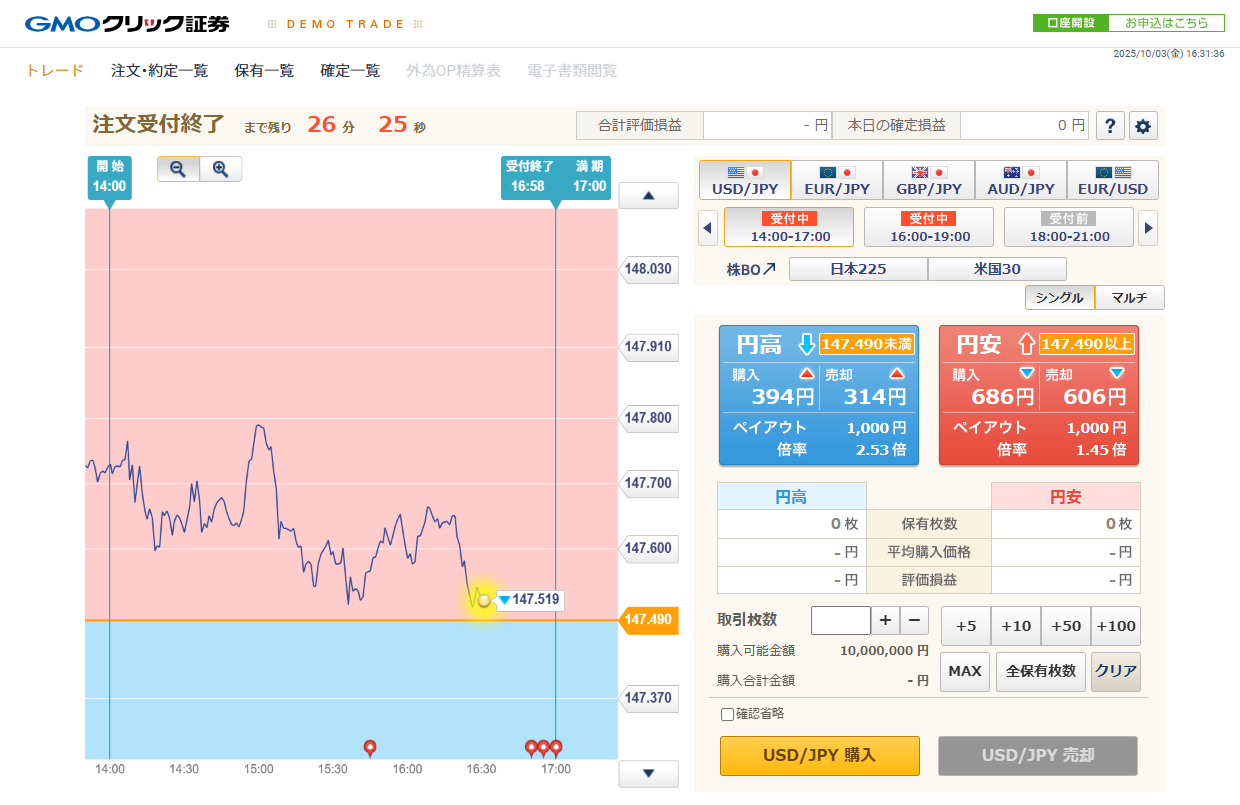This screenshot has height=805, width=1240.
Task: Select the blue 円高 option panel
Action: 819,395
